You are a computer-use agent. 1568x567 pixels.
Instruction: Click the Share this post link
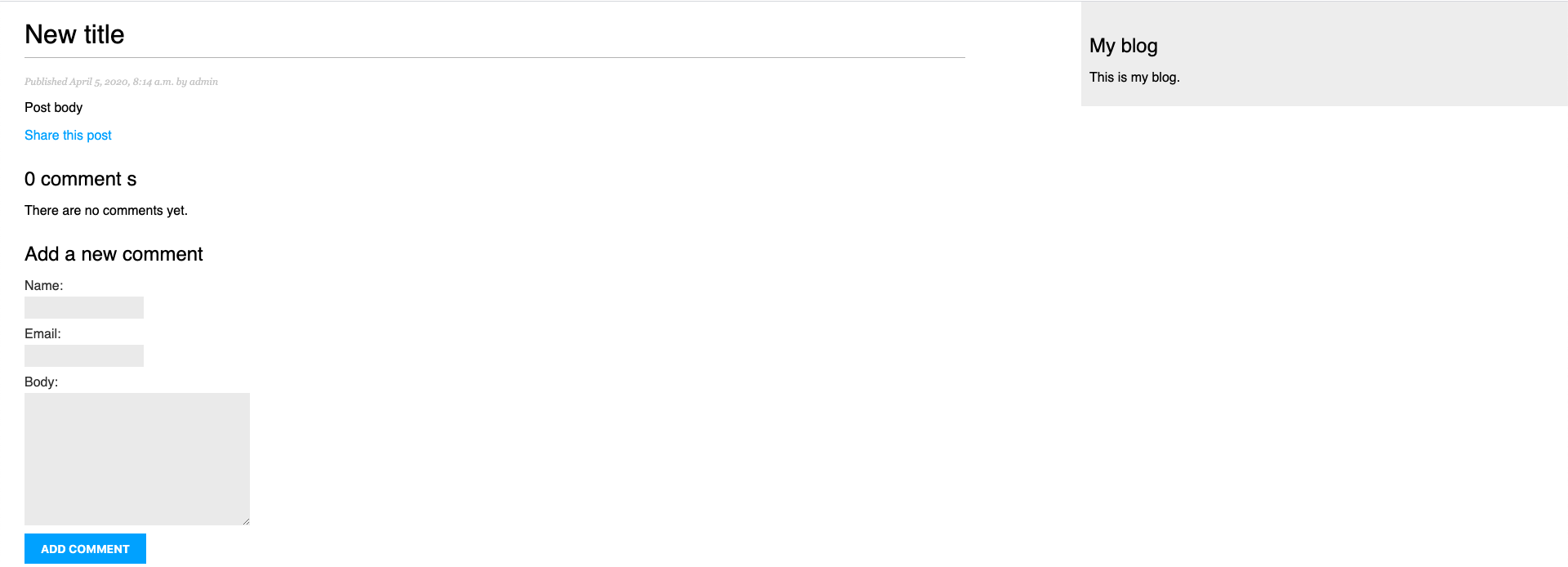68,136
